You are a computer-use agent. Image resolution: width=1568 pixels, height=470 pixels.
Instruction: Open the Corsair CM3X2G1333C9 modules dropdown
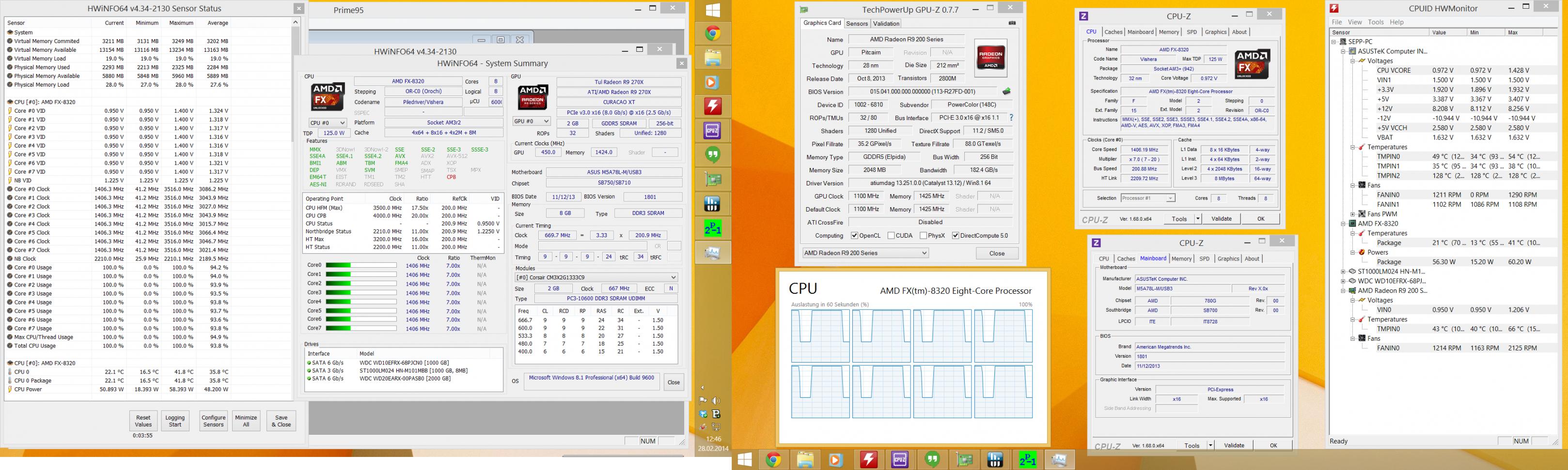[596, 277]
